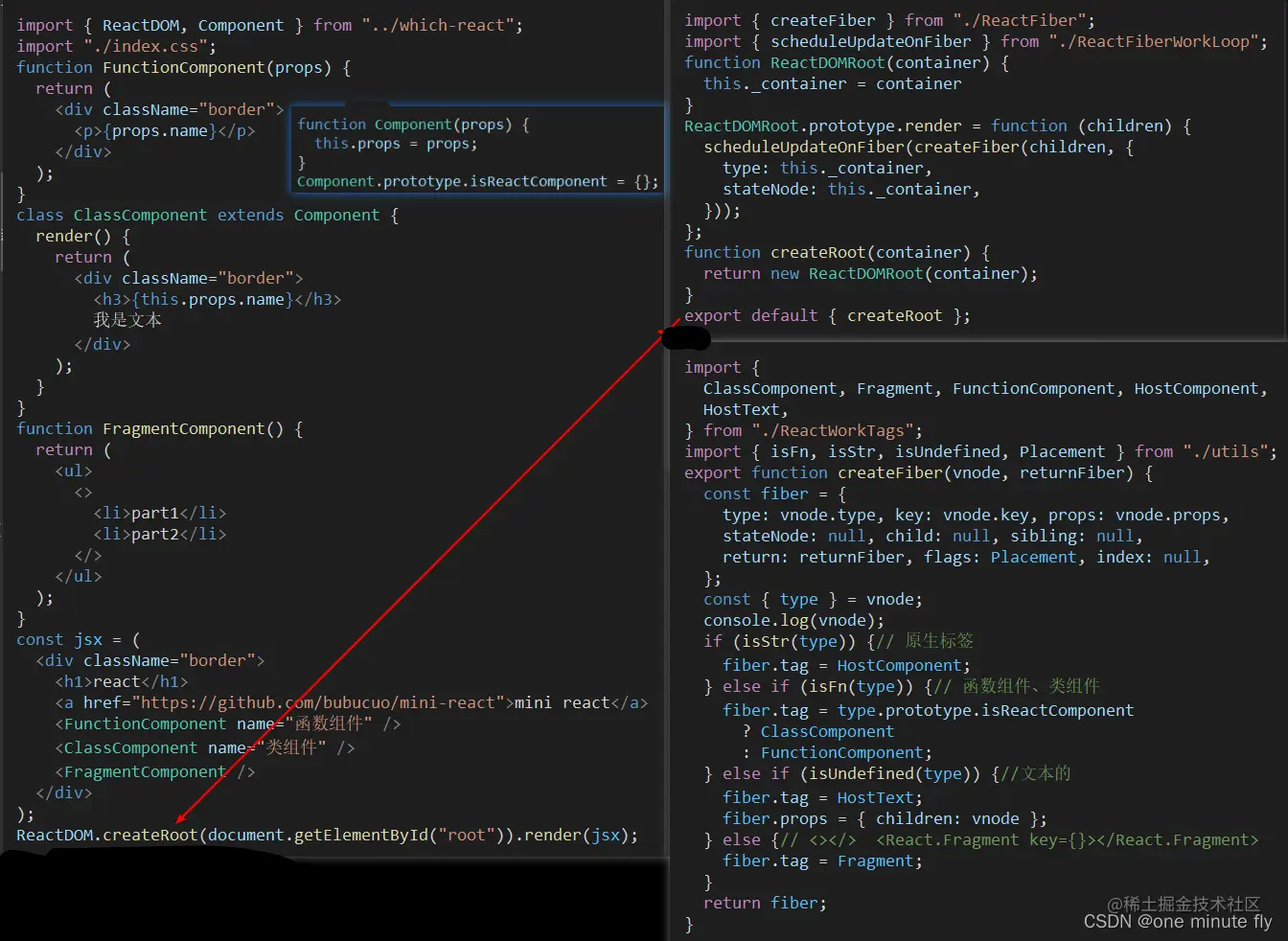Screen dimensions: 1288x941
Task: Click the "function createRoot(container) {" line
Action: click(838, 252)
